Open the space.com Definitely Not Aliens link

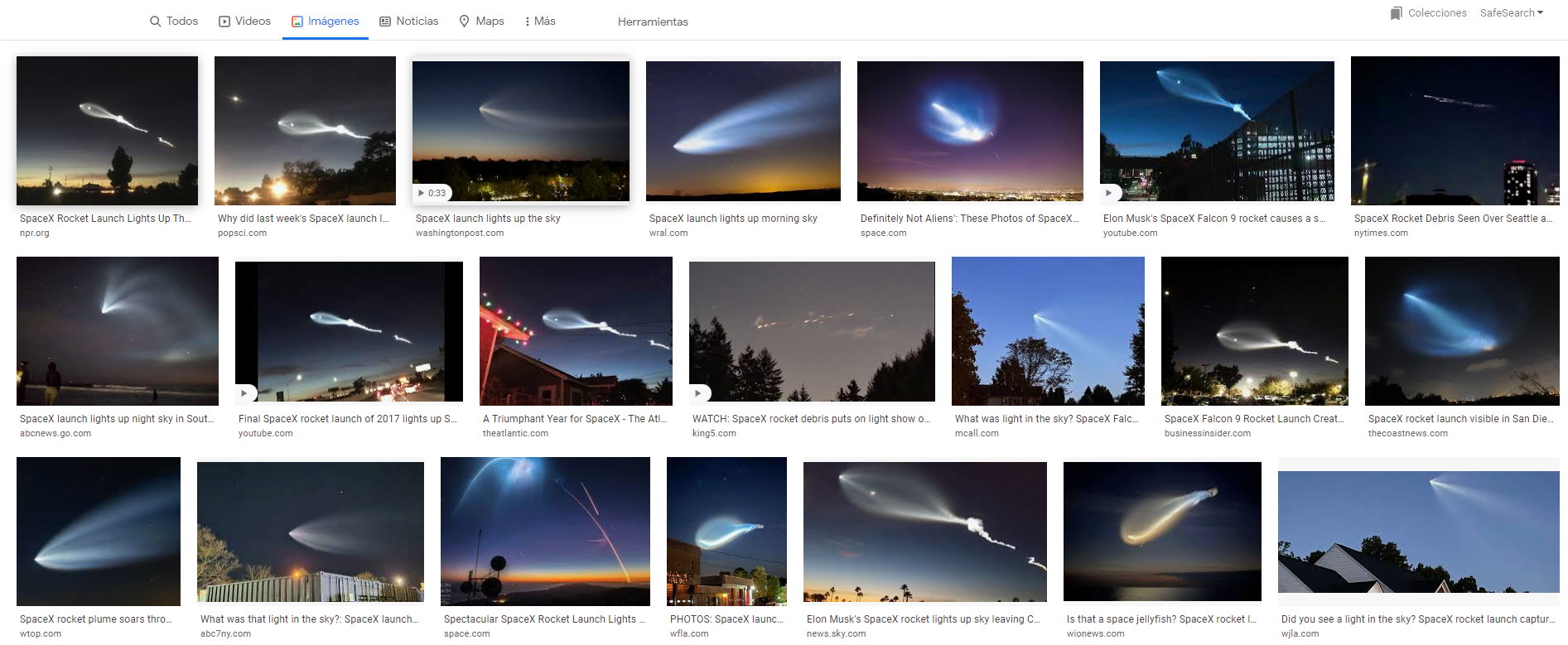tap(970, 219)
